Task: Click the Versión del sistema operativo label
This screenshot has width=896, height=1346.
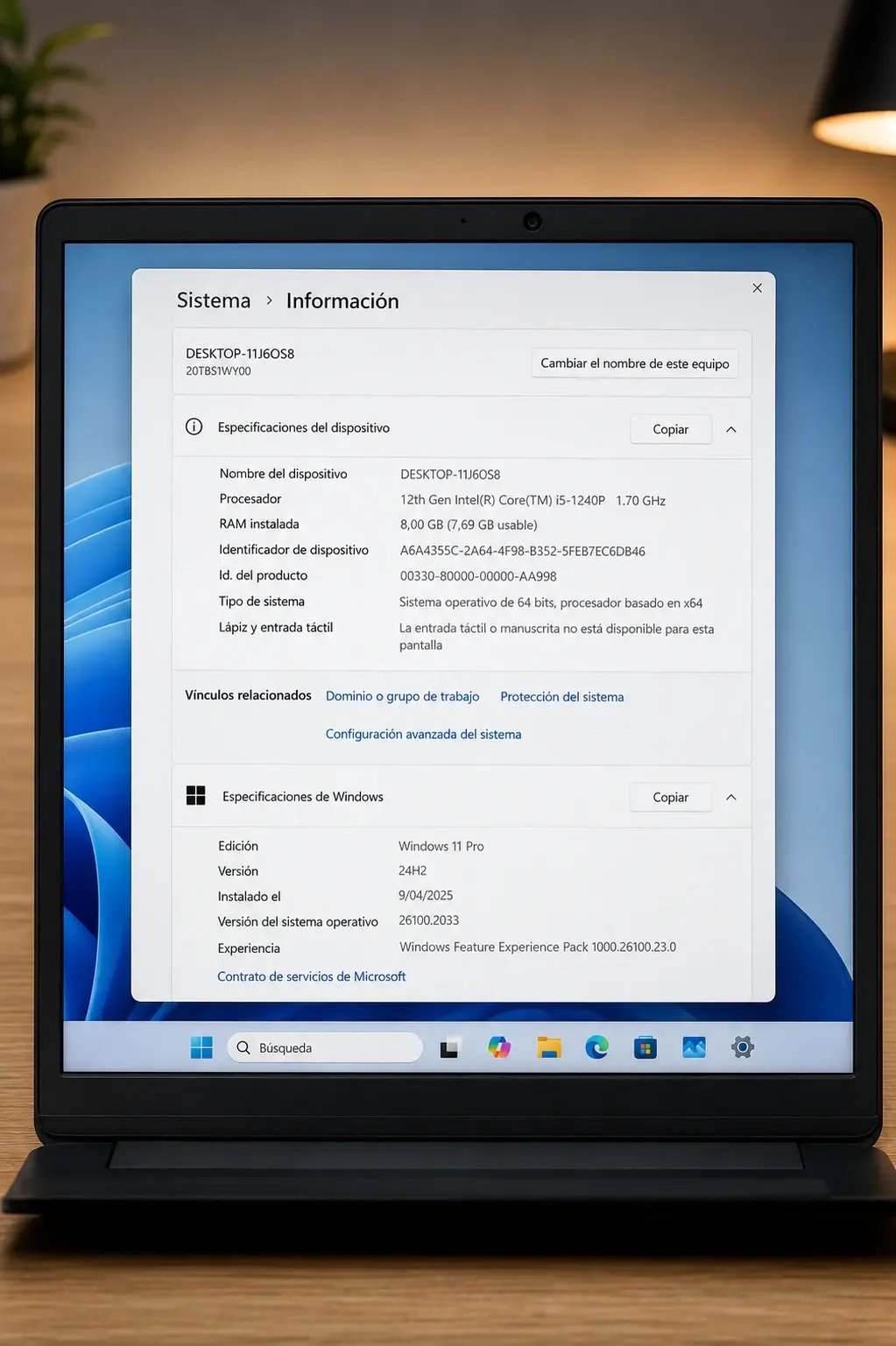Action: point(298,921)
